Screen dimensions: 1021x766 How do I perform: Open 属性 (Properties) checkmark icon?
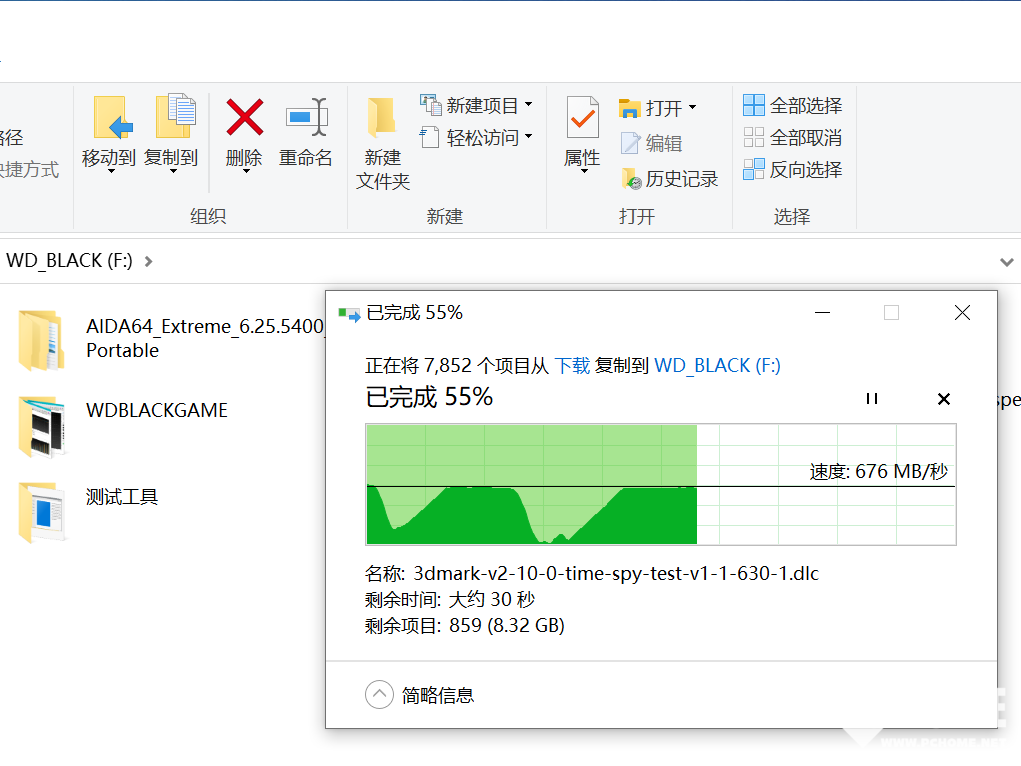582,117
